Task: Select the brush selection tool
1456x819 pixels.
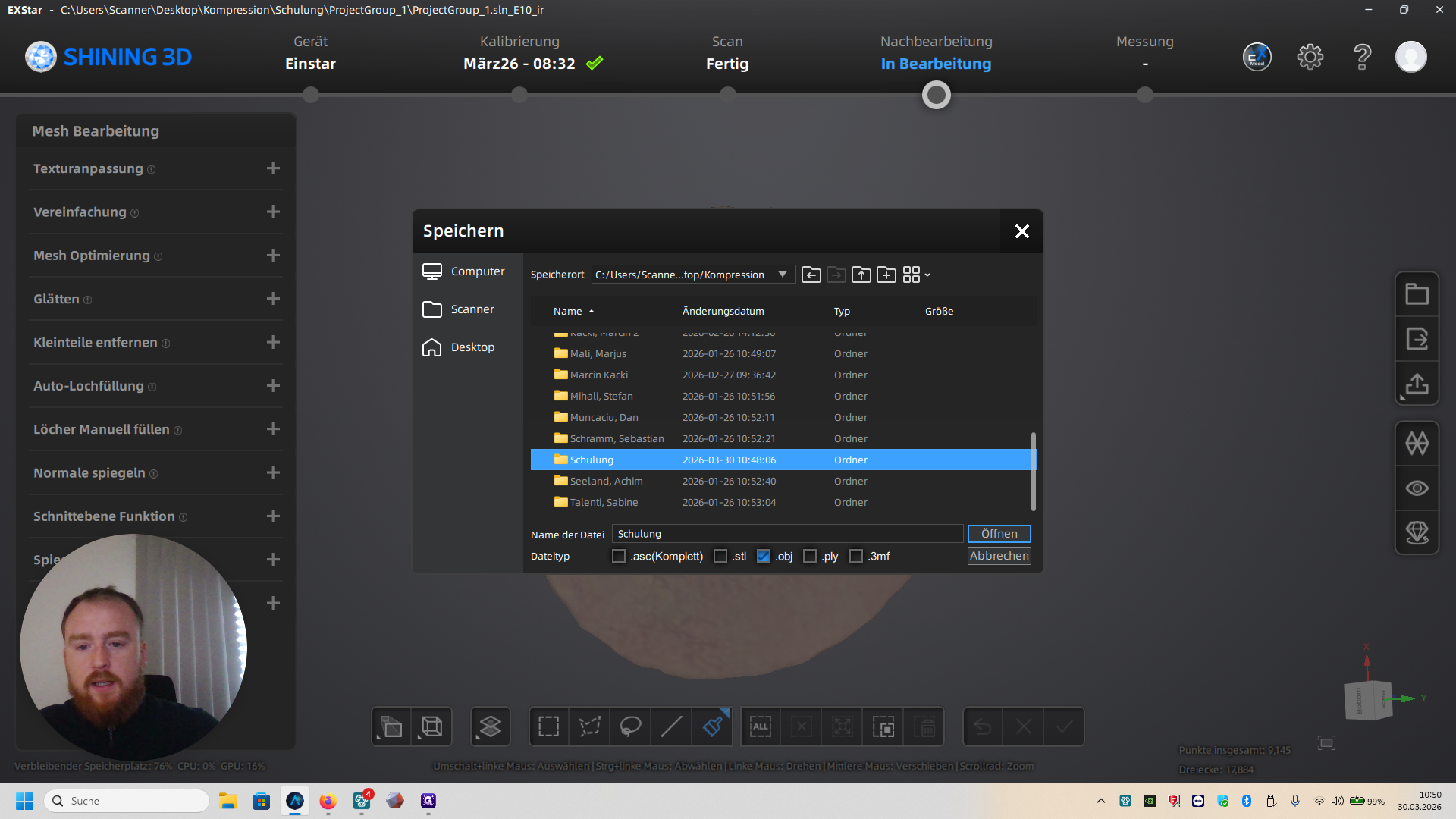Action: point(712,726)
